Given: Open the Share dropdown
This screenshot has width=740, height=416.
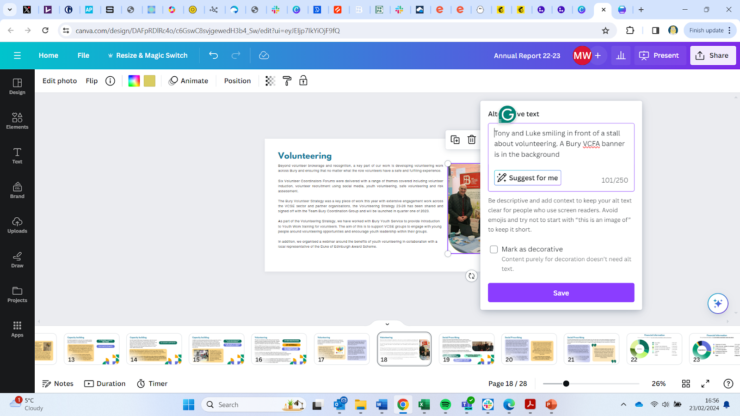Looking at the screenshot, I should click(712, 55).
